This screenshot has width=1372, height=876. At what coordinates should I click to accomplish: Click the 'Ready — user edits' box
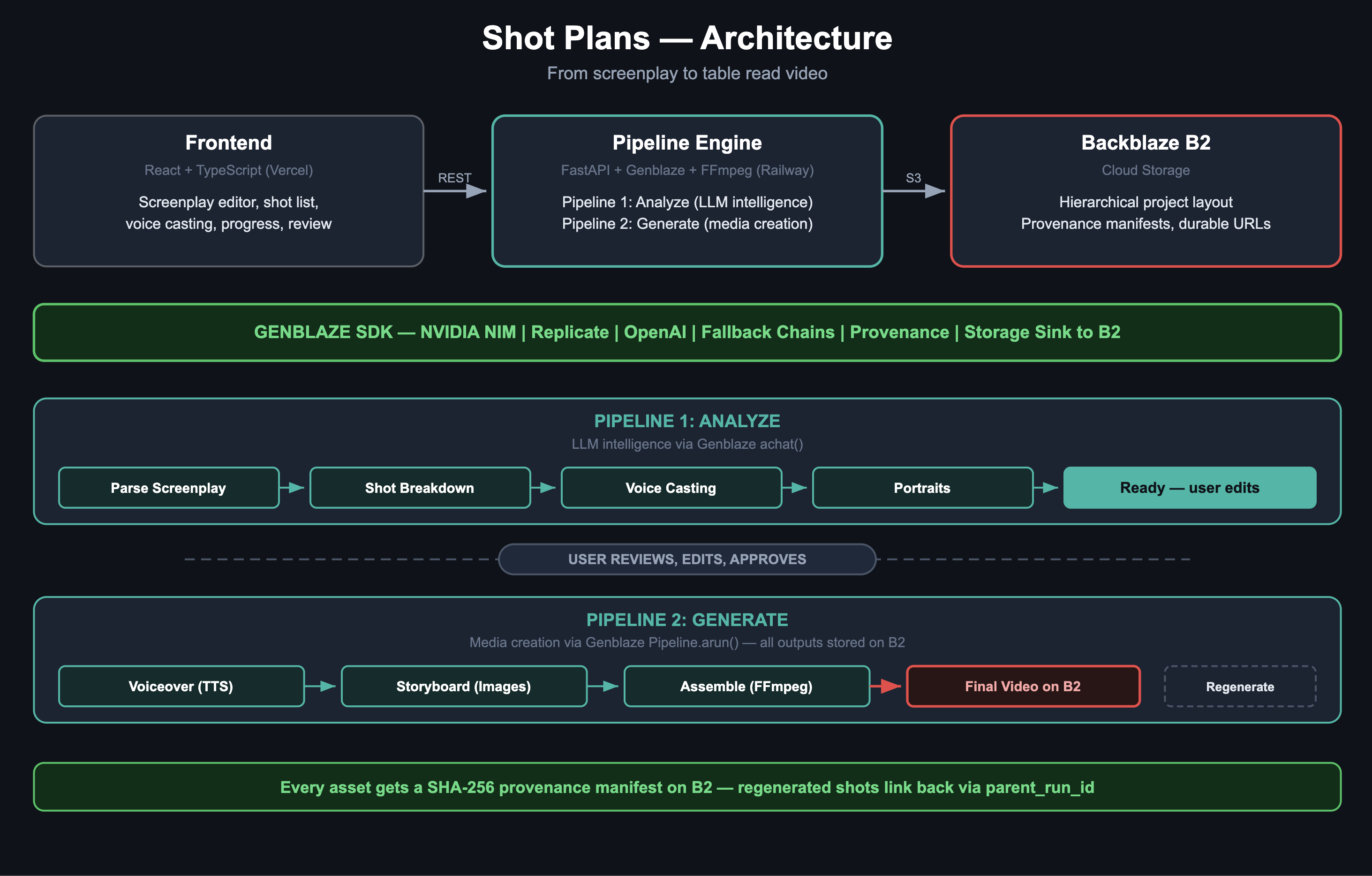(x=1190, y=488)
